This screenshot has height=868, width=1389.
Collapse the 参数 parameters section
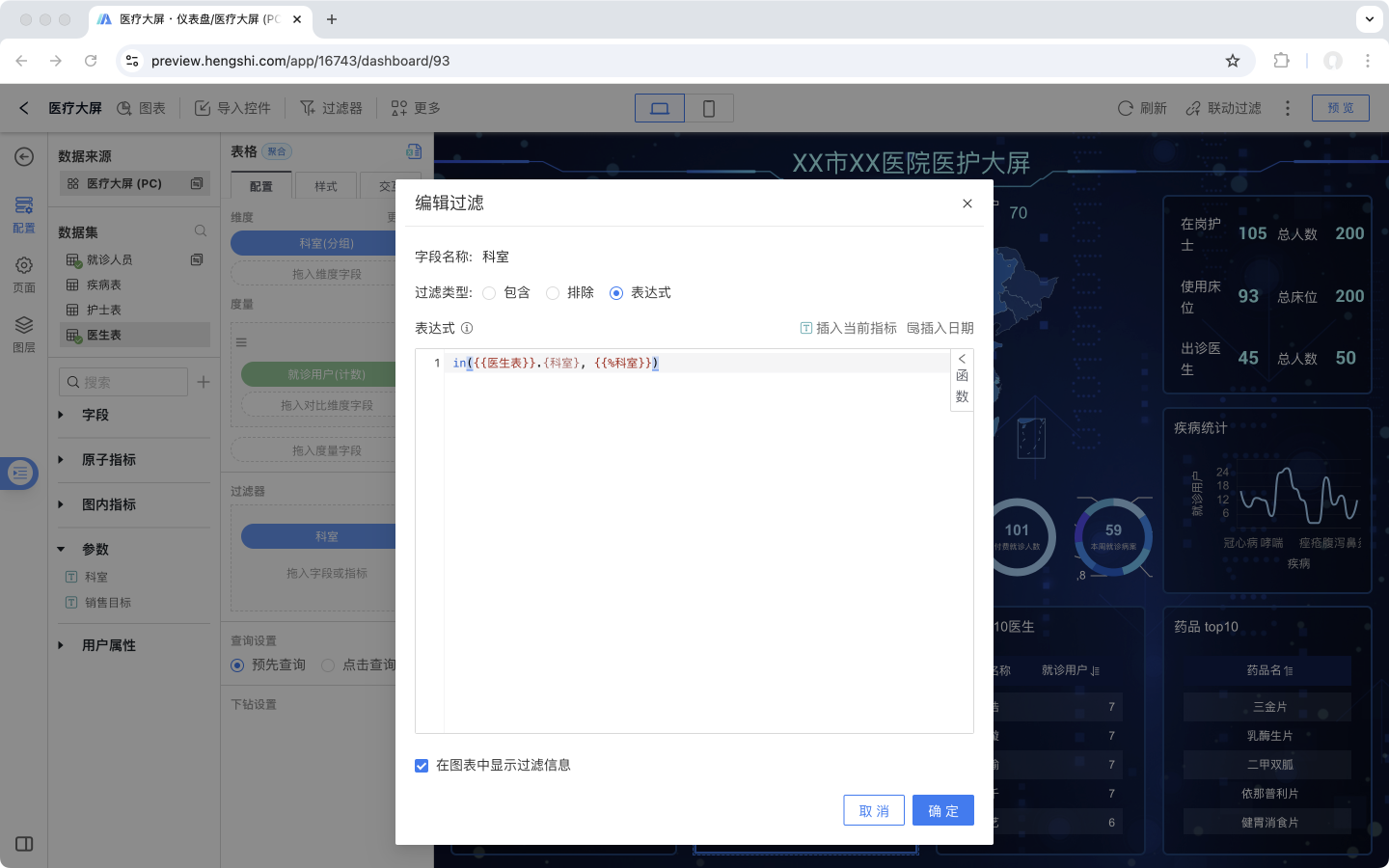[62, 550]
